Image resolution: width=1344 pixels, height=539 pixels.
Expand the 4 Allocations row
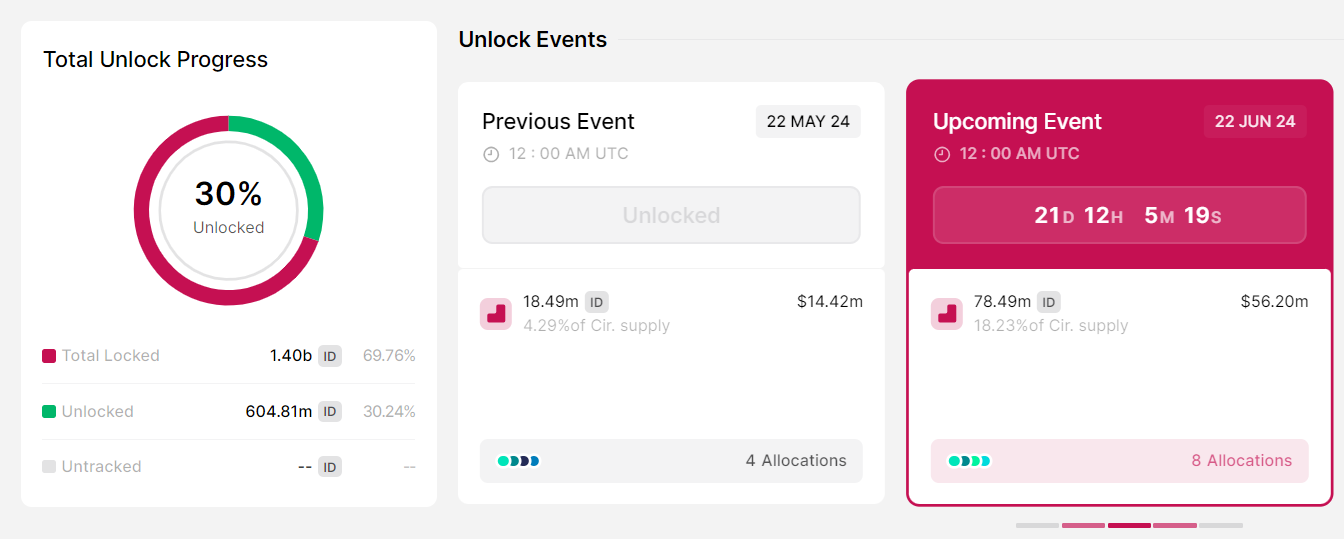click(x=671, y=461)
